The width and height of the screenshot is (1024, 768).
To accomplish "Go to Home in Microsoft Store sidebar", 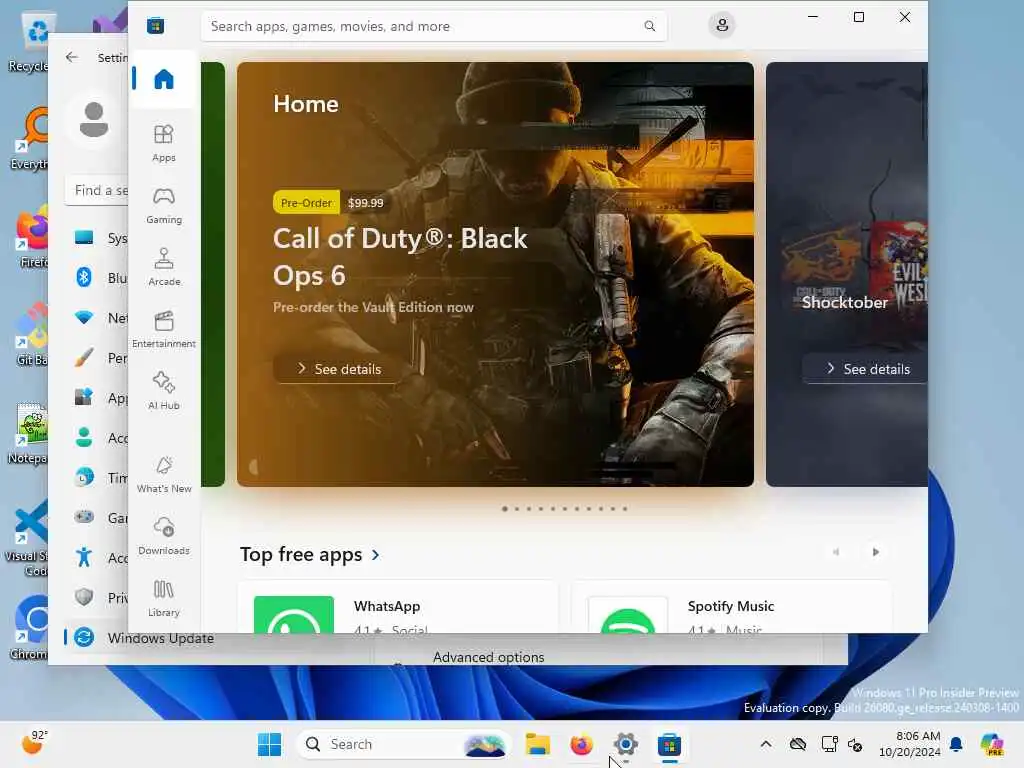I will (x=164, y=79).
